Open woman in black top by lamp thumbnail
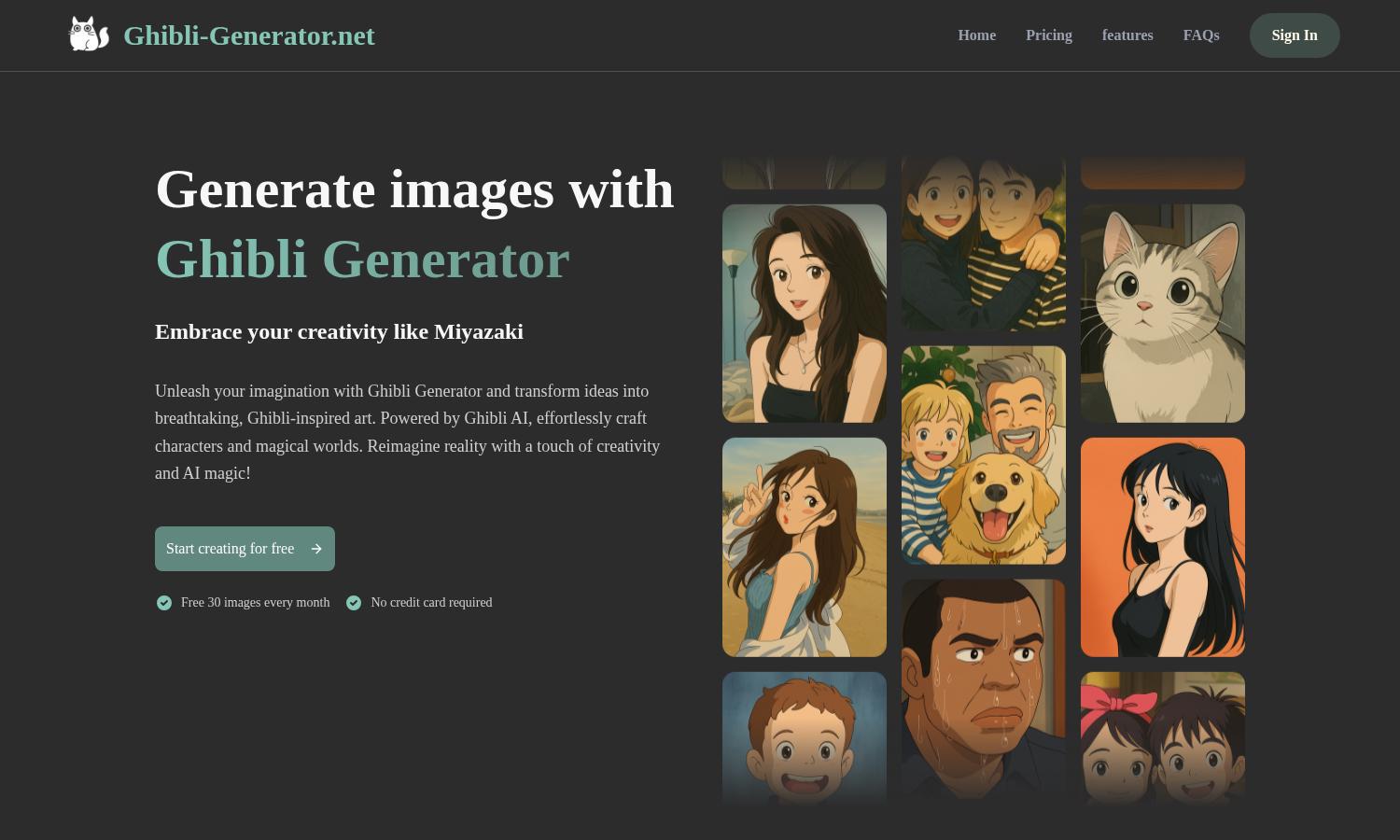 [805, 314]
